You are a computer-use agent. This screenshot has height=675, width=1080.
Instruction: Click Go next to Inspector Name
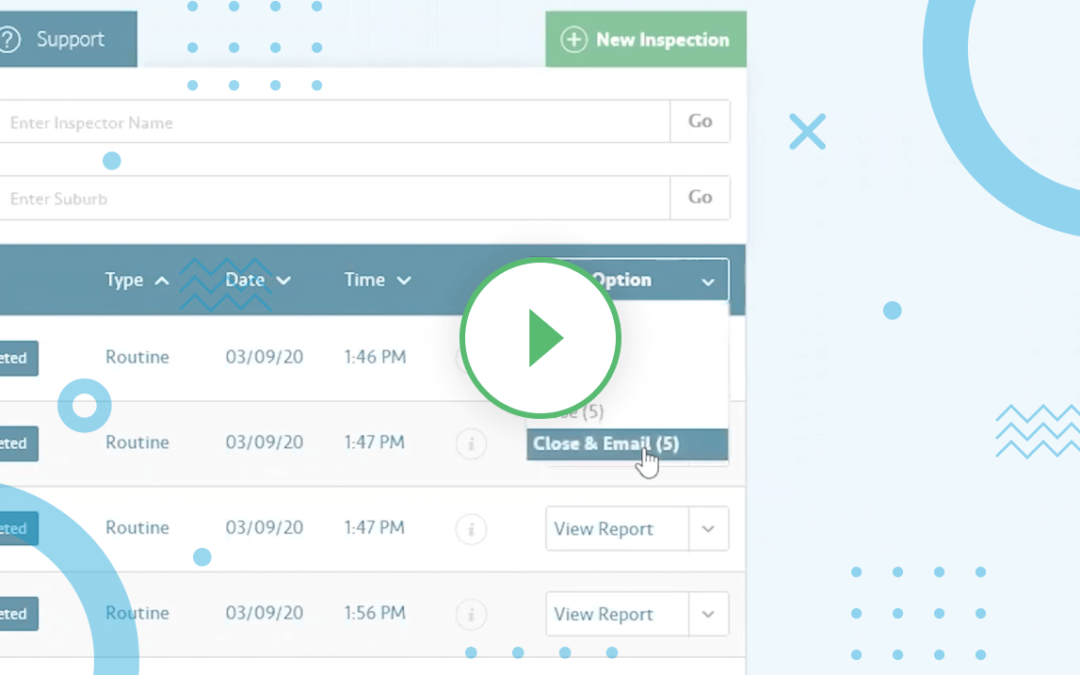[700, 122]
